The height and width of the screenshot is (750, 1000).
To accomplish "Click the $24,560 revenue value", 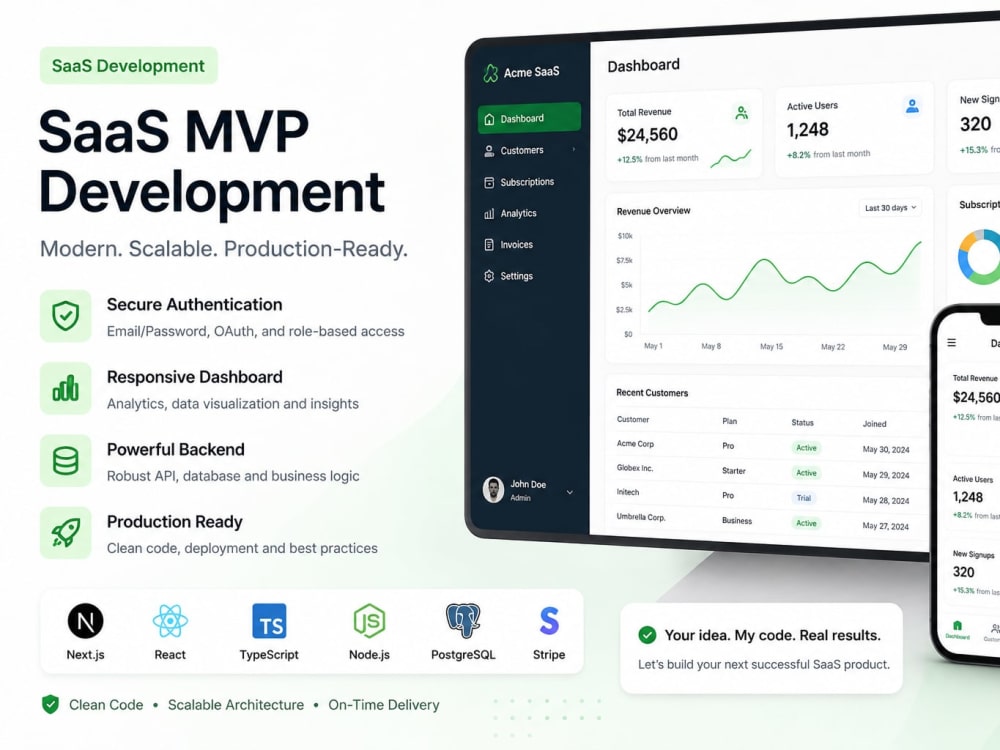I will click(x=647, y=135).
